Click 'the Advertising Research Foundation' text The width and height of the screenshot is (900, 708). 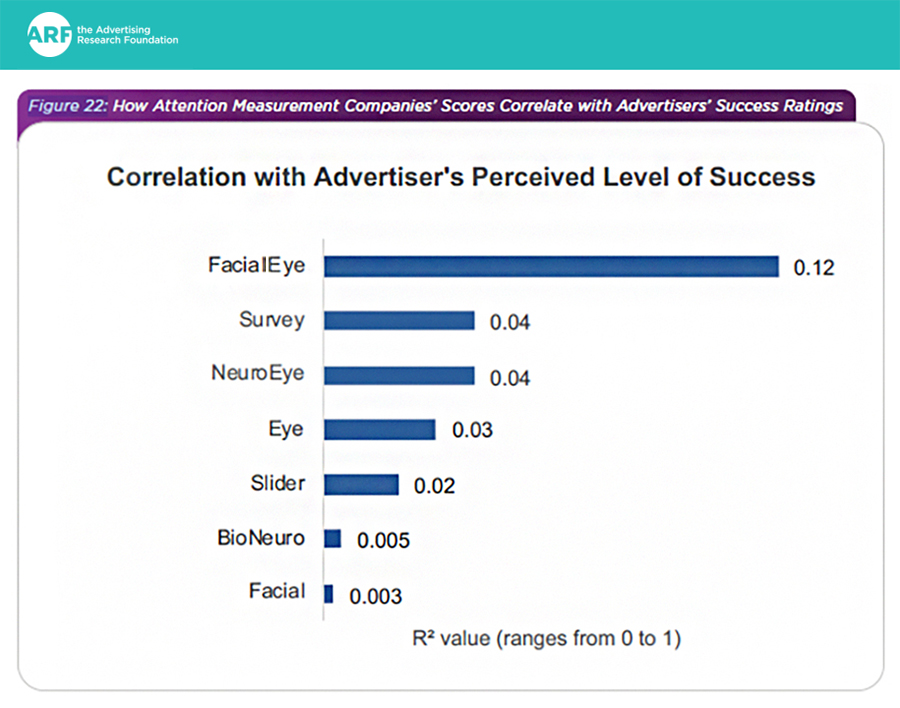(127, 35)
